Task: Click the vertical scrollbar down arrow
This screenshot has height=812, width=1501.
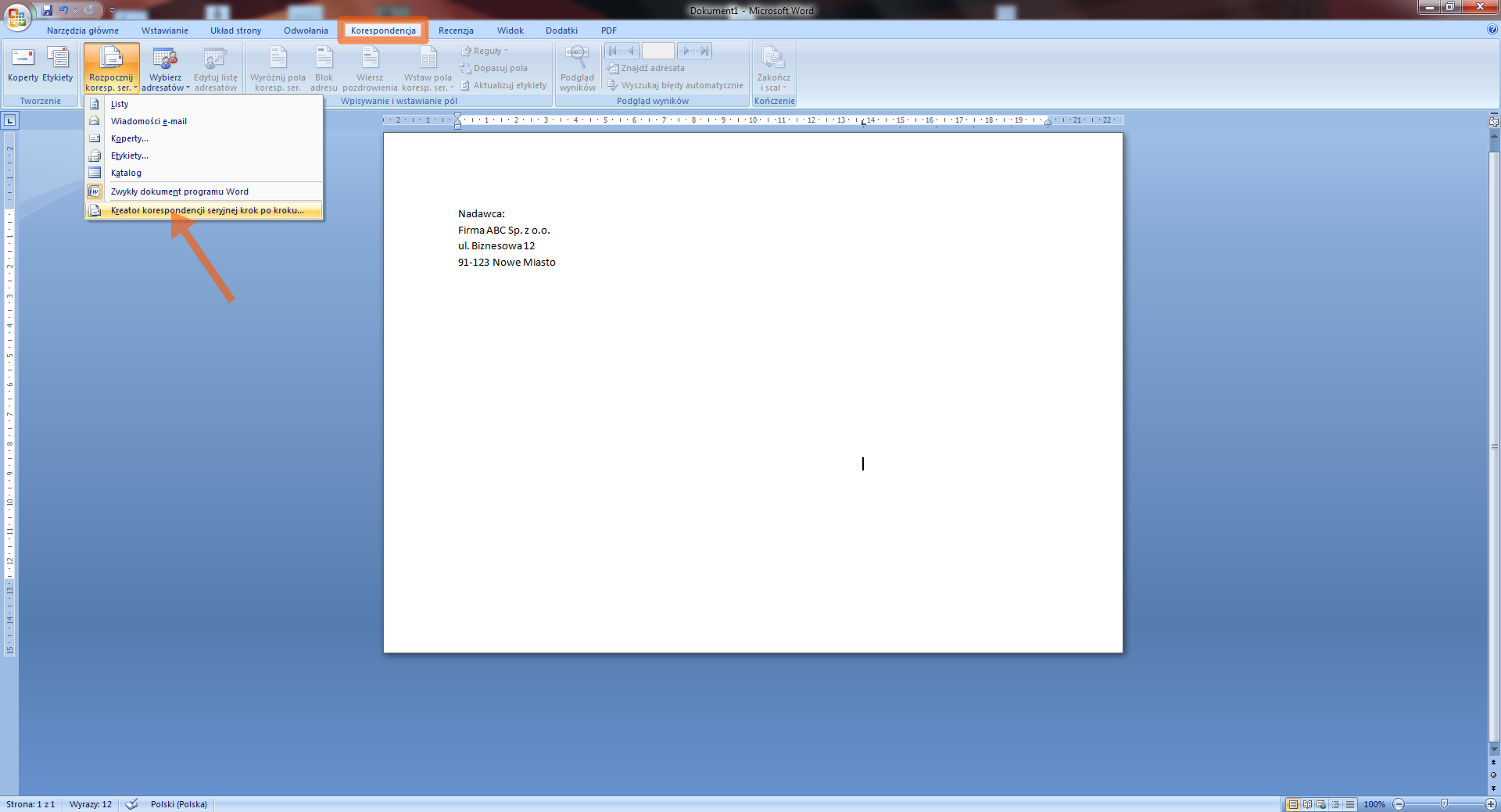Action: 1494,749
